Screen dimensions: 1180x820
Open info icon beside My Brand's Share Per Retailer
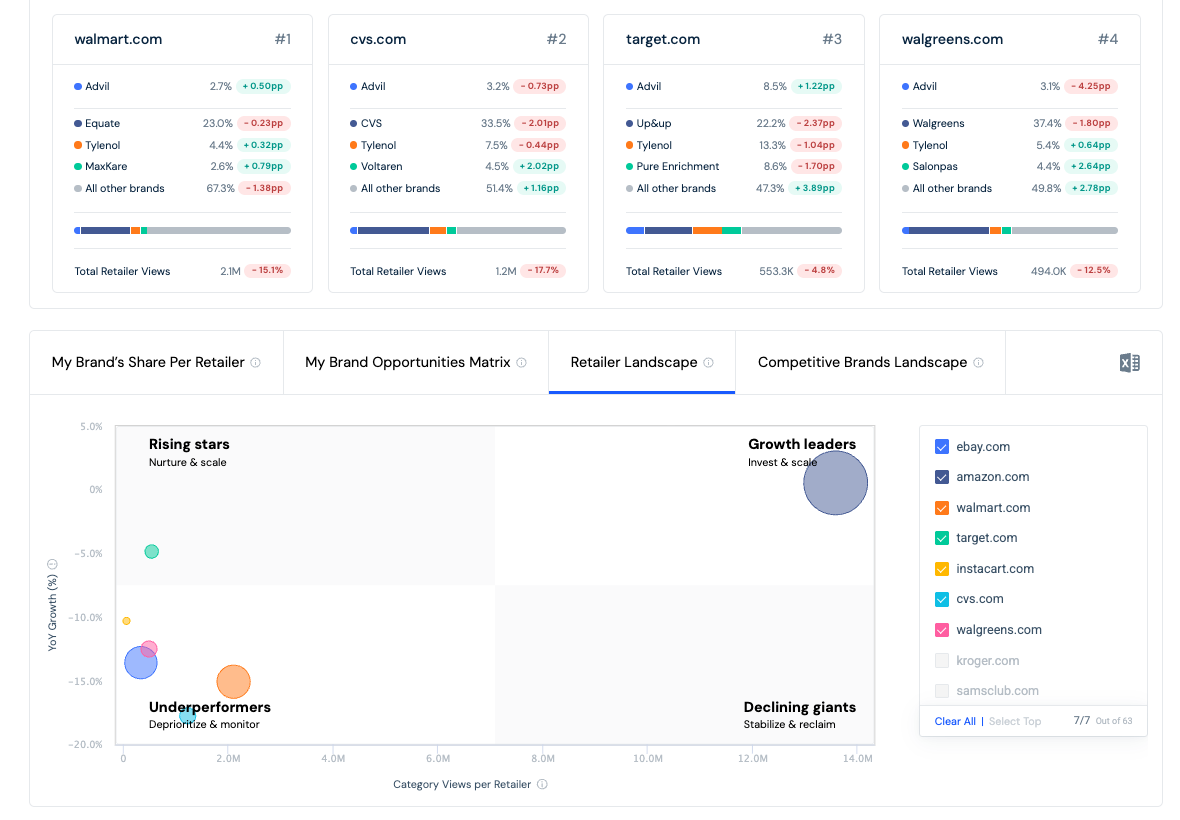click(x=256, y=363)
